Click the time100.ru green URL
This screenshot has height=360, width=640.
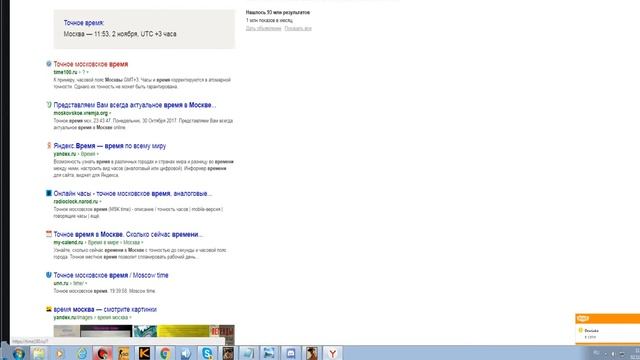click(65, 72)
